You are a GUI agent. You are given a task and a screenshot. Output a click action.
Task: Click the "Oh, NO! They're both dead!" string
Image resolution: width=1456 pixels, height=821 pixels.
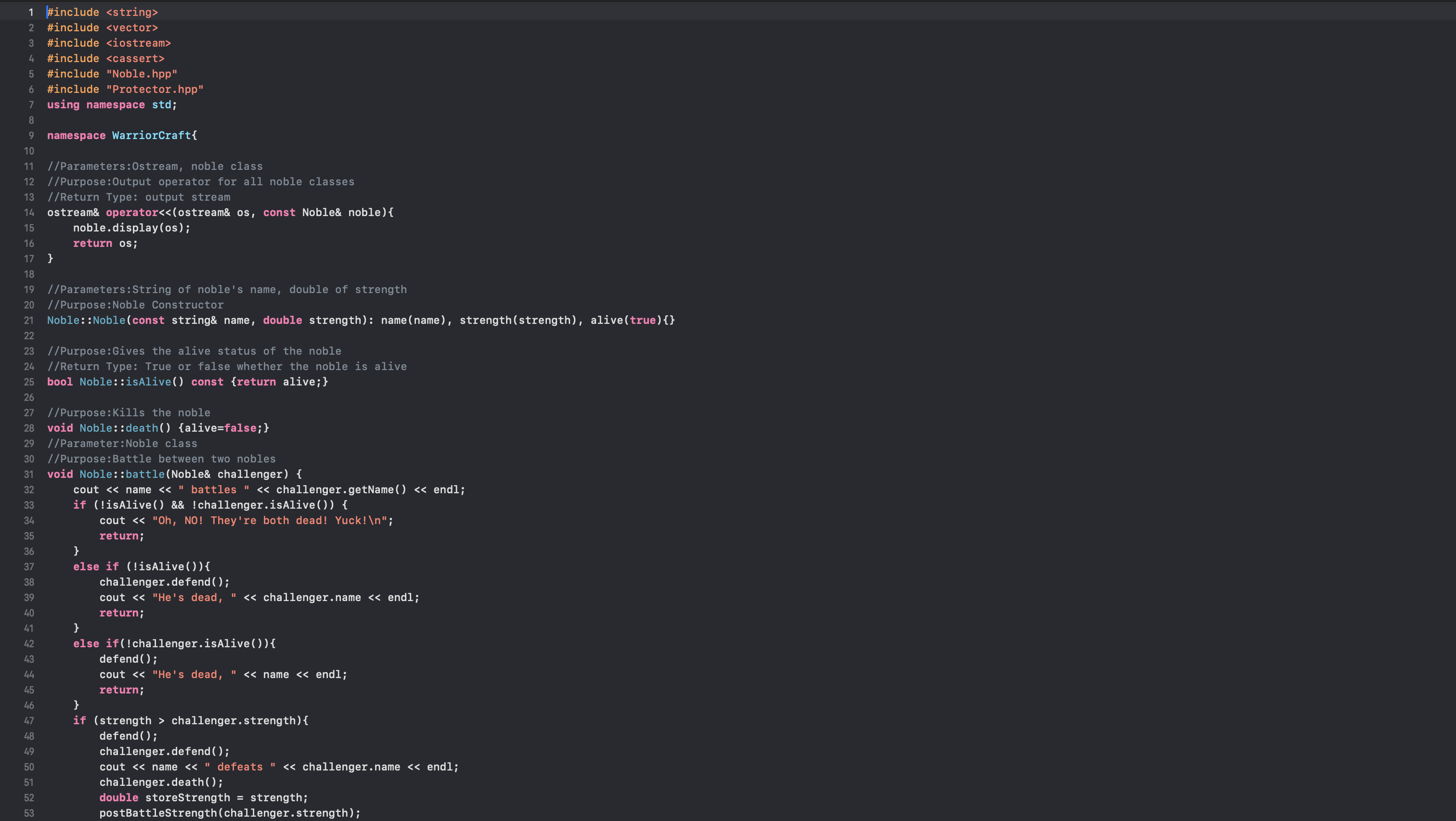pos(271,520)
